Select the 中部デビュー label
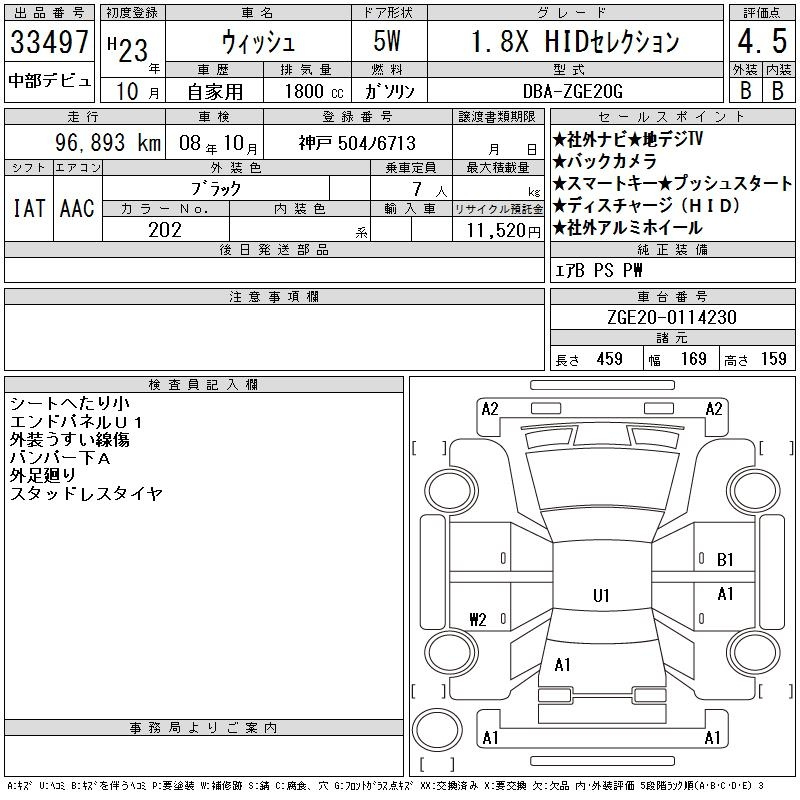This screenshot has width=800, height=800. pyautogui.click(x=49, y=81)
